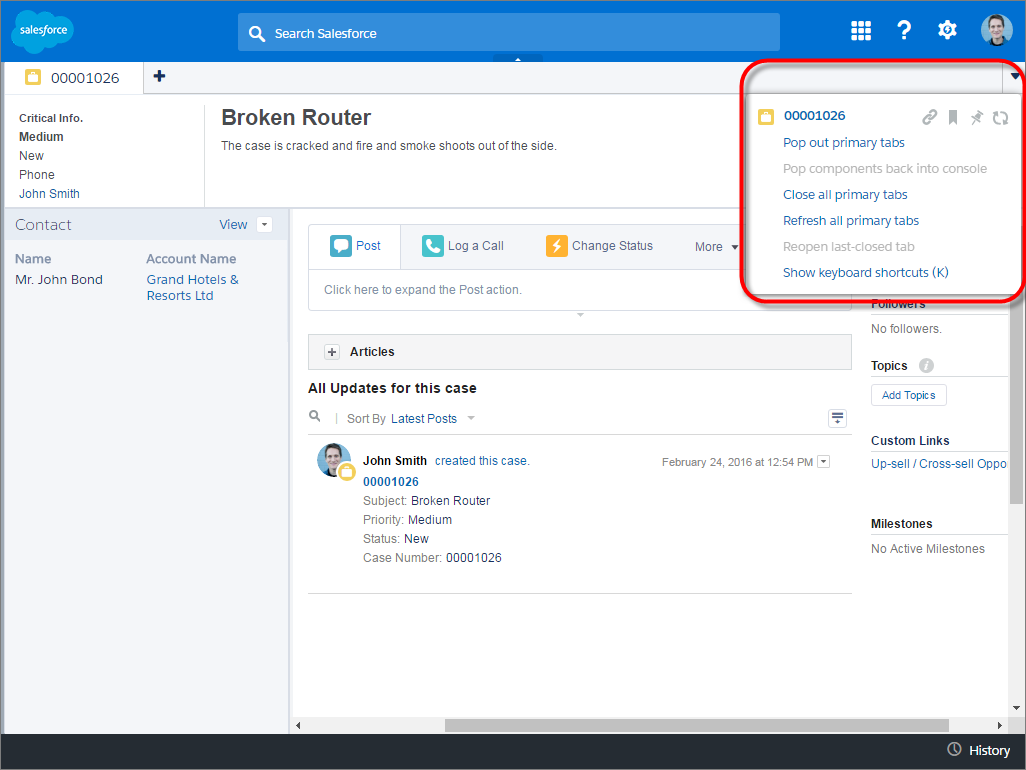Choose Pop components back into console
Screen dimensions: 1026x770
pos(885,169)
